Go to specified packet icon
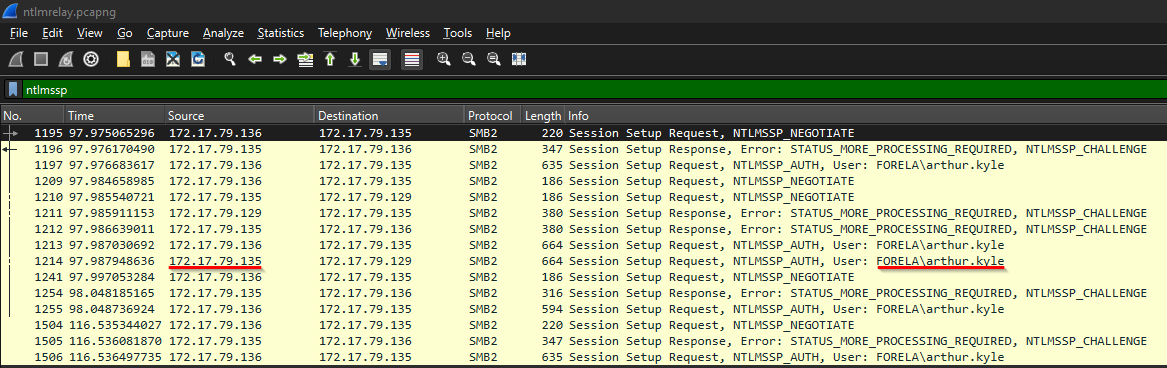Image resolution: width=1167 pixels, height=368 pixels. [305, 59]
